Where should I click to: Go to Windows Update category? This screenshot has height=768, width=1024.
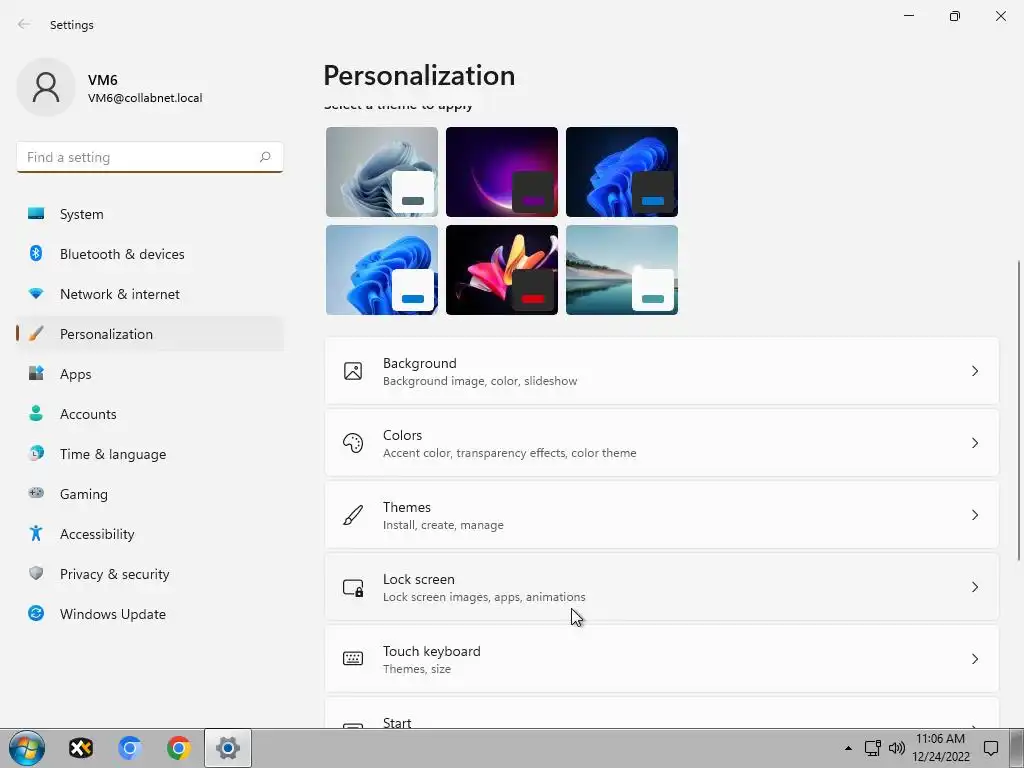click(150, 613)
